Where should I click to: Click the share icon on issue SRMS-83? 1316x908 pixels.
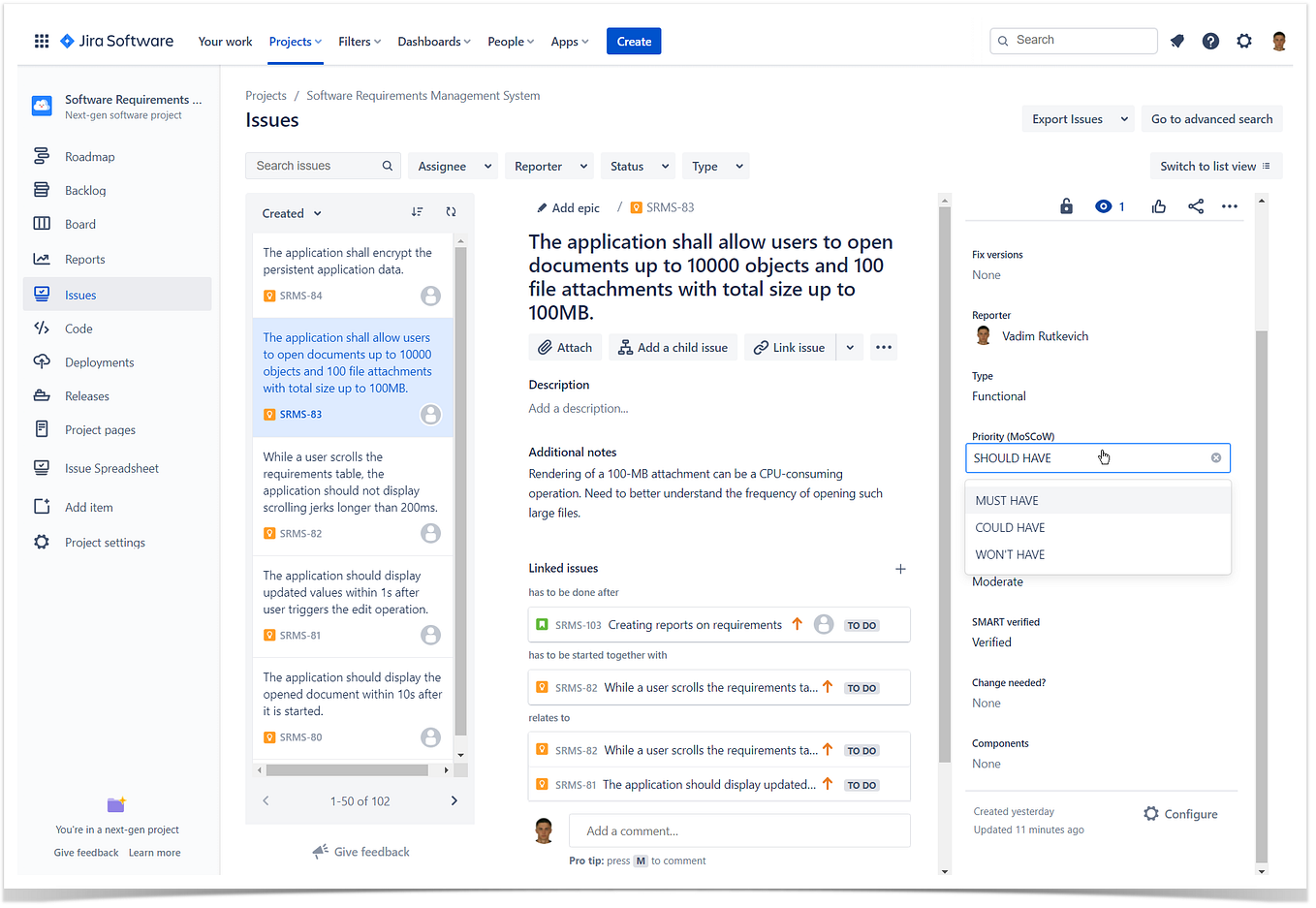pyautogui.click(x=1196, y=205)
